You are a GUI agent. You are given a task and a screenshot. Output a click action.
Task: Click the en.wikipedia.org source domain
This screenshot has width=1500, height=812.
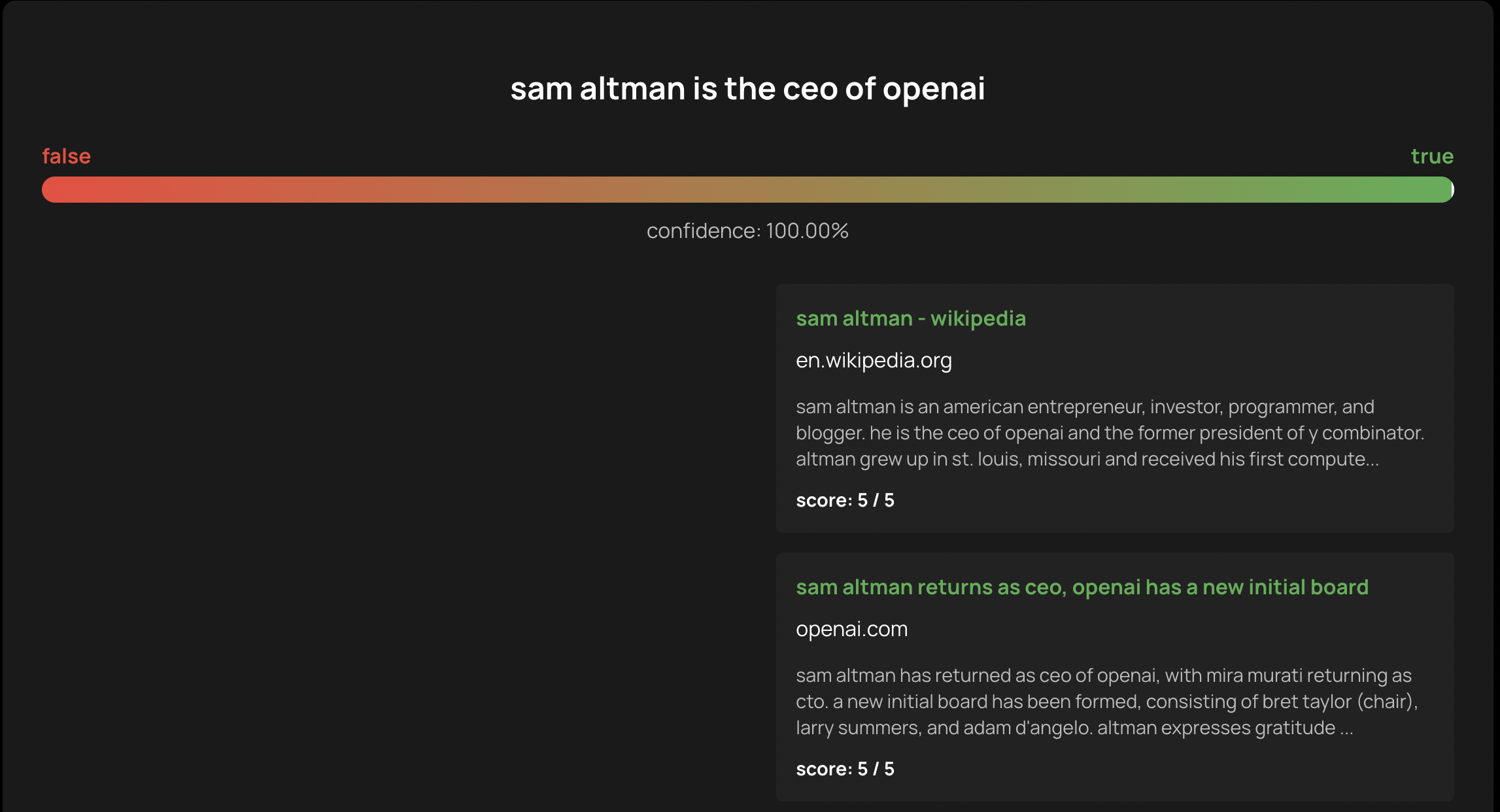[x=874, y=360]
